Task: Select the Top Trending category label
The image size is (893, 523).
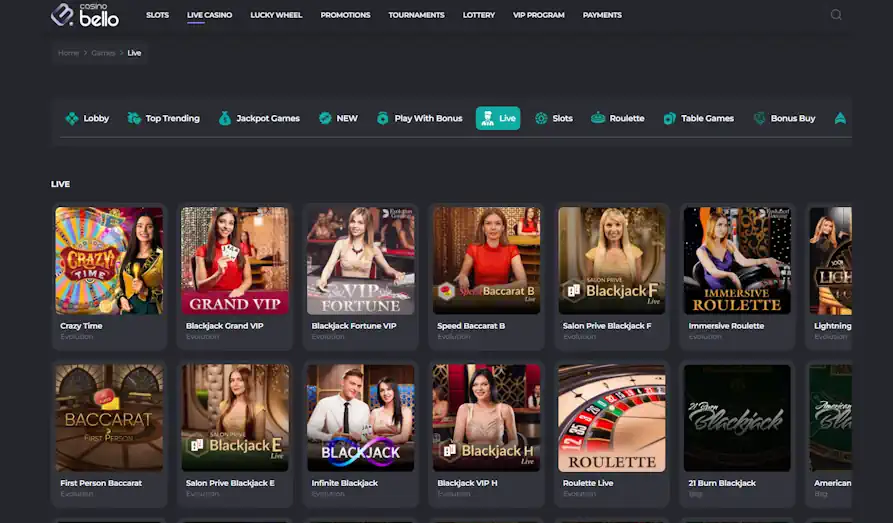Action: [173, 119]
